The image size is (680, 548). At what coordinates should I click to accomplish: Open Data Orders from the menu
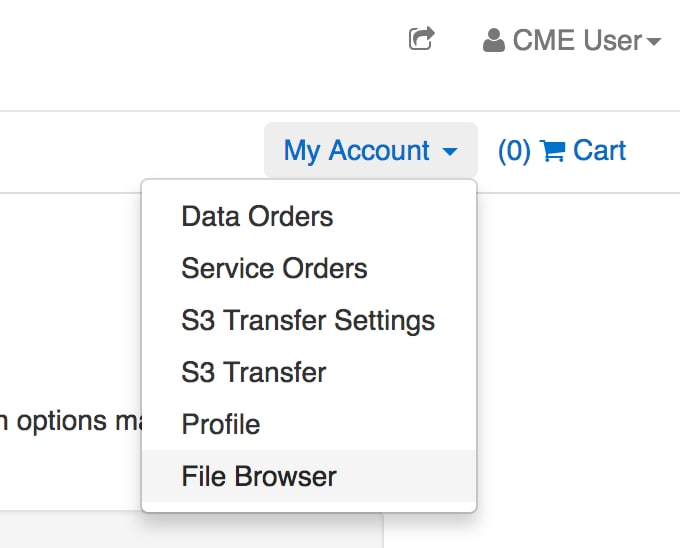click(x=257, y=216)
